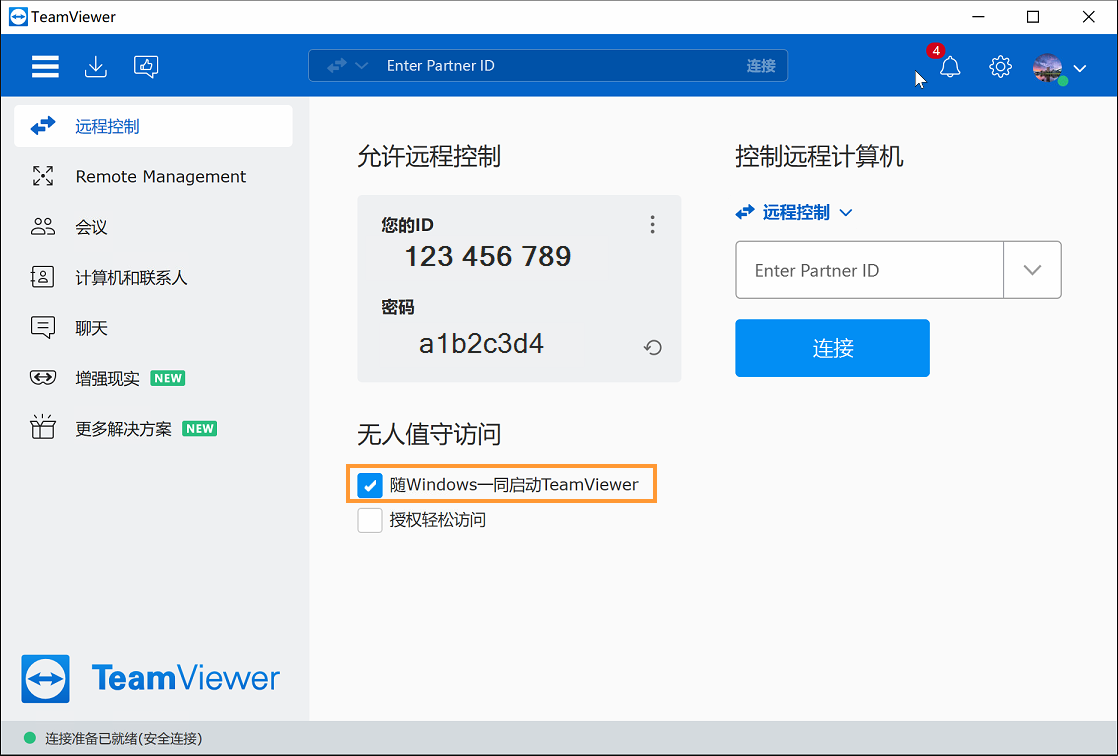Viewport: 1118px width, 756px height.
Task: Click the gift box icon
Action: pyautogui.click(x=43, y=426)
